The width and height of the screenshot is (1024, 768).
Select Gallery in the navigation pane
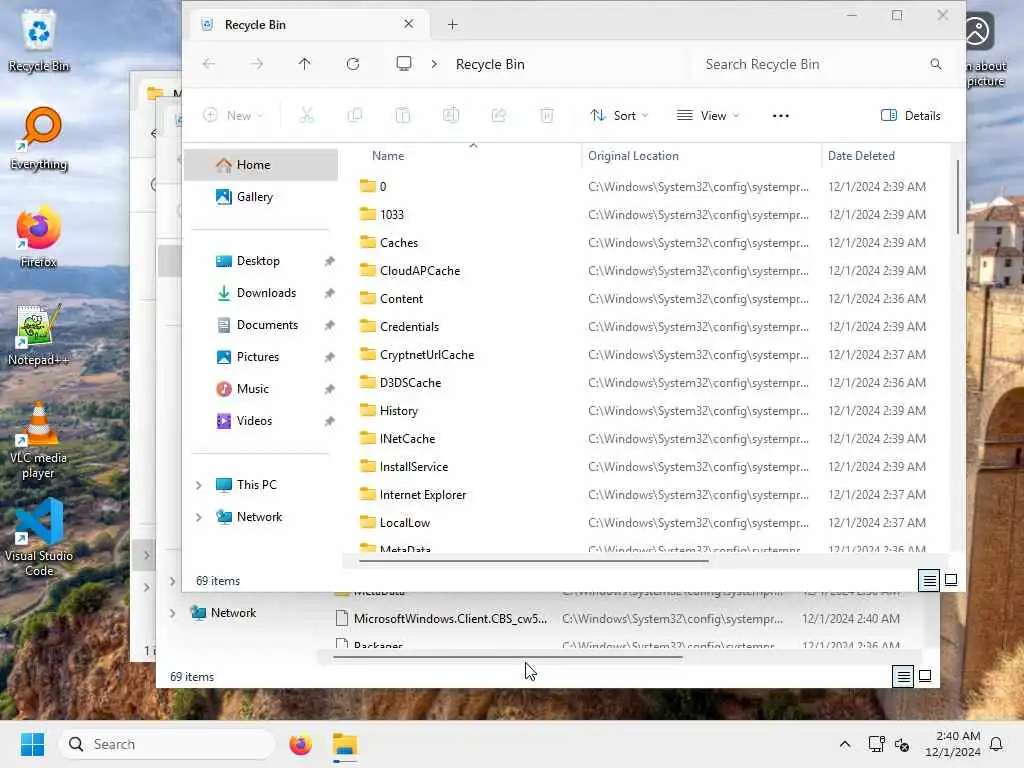click(261, 197)
